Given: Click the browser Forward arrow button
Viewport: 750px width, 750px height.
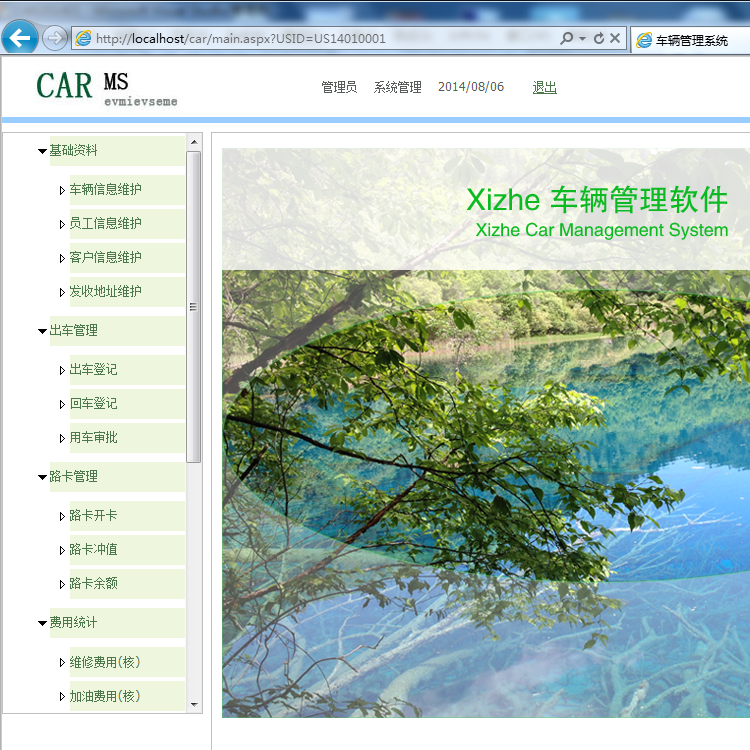Looking at the screenshot, I should 55,38.
